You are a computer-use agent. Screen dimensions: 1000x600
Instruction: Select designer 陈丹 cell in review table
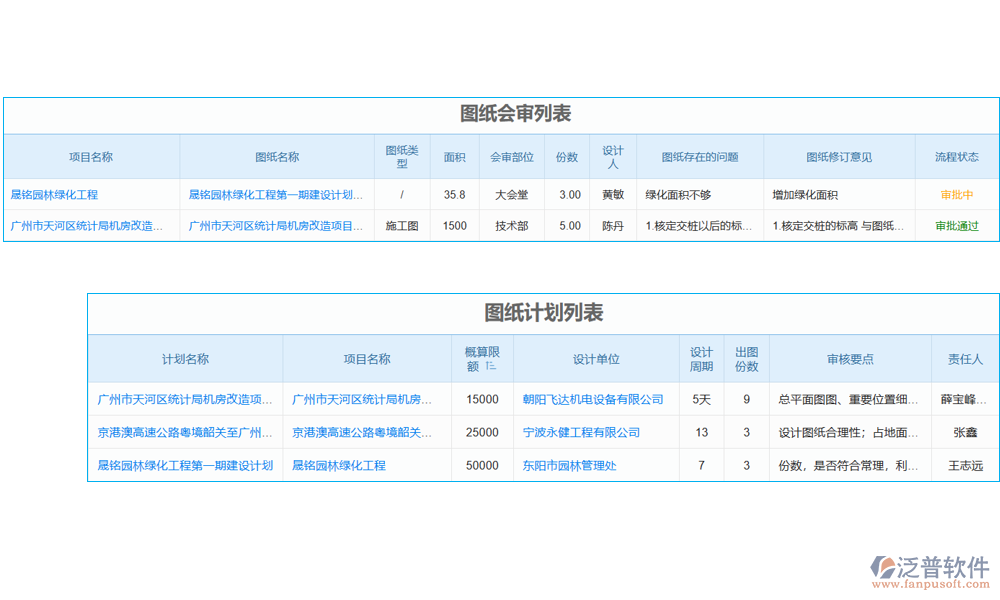[614, 225]
